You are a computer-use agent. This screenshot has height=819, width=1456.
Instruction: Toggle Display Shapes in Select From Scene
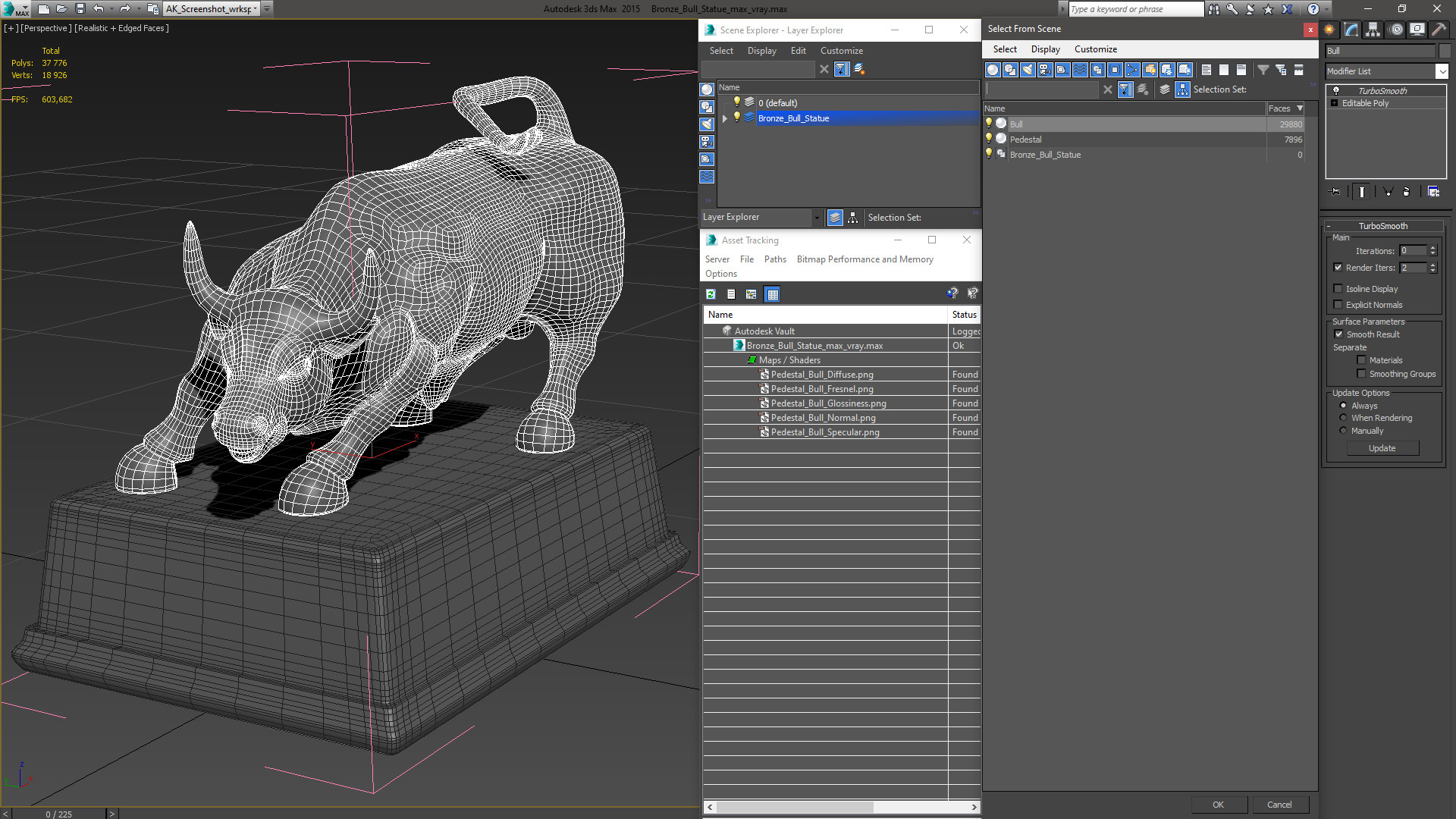(1010, 70)
